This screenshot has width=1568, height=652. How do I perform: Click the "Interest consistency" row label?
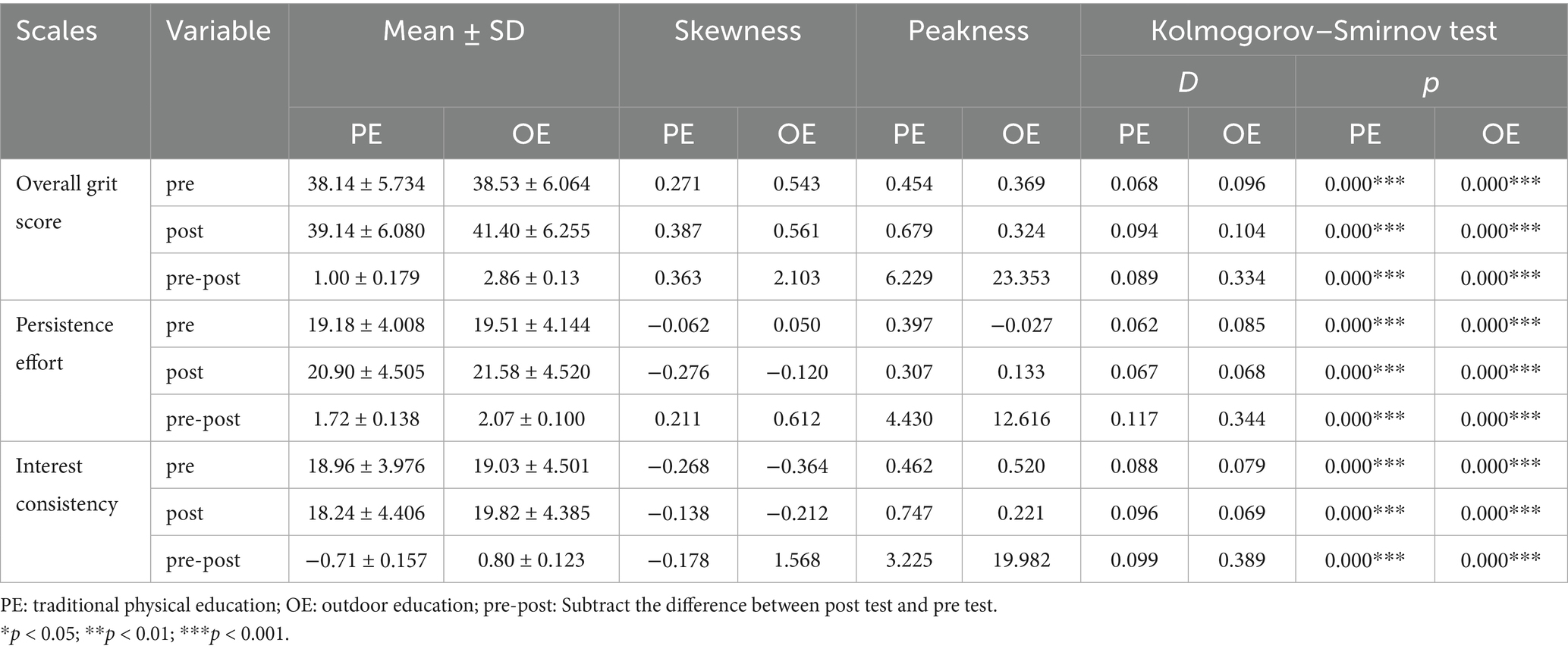pyautogui.click(x=67, y=484)
